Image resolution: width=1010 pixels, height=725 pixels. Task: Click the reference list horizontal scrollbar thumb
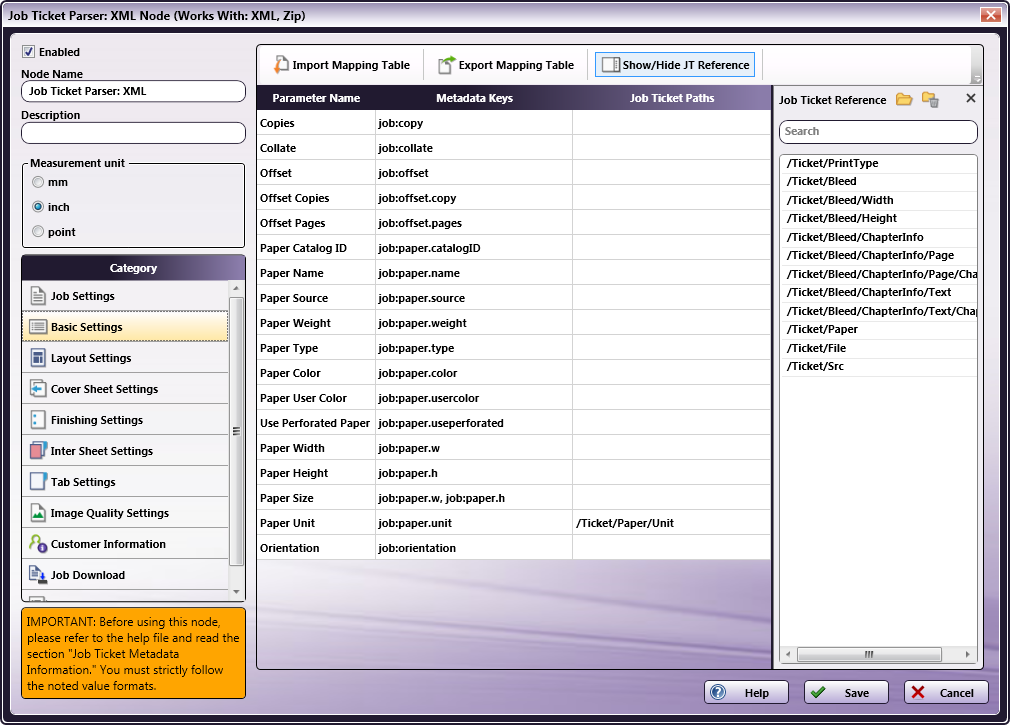tap(869, 654)
